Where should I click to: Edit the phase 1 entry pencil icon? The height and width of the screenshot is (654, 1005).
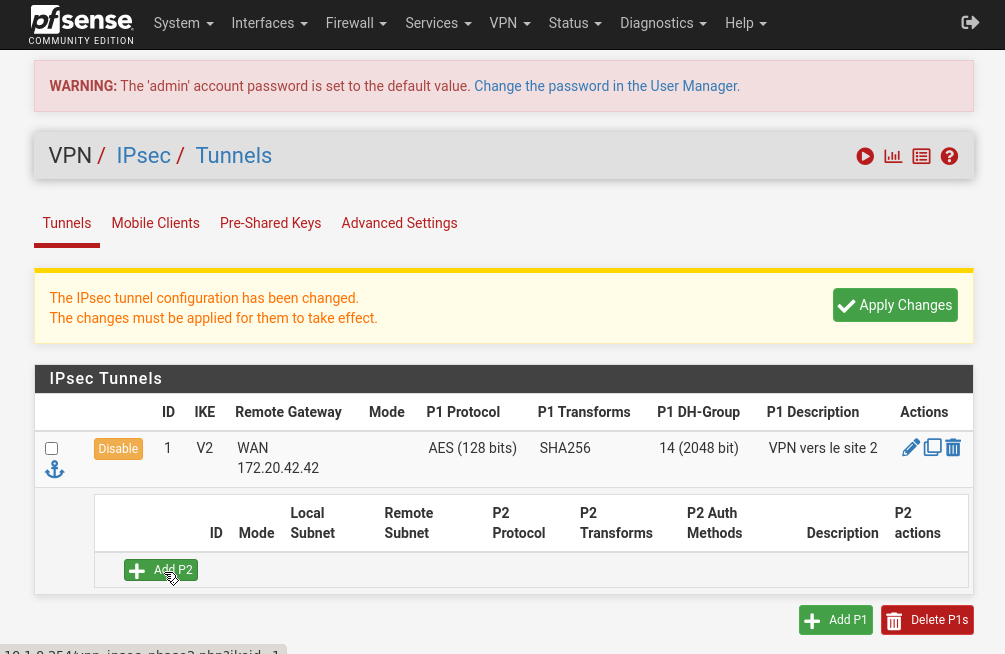point(910,448)
